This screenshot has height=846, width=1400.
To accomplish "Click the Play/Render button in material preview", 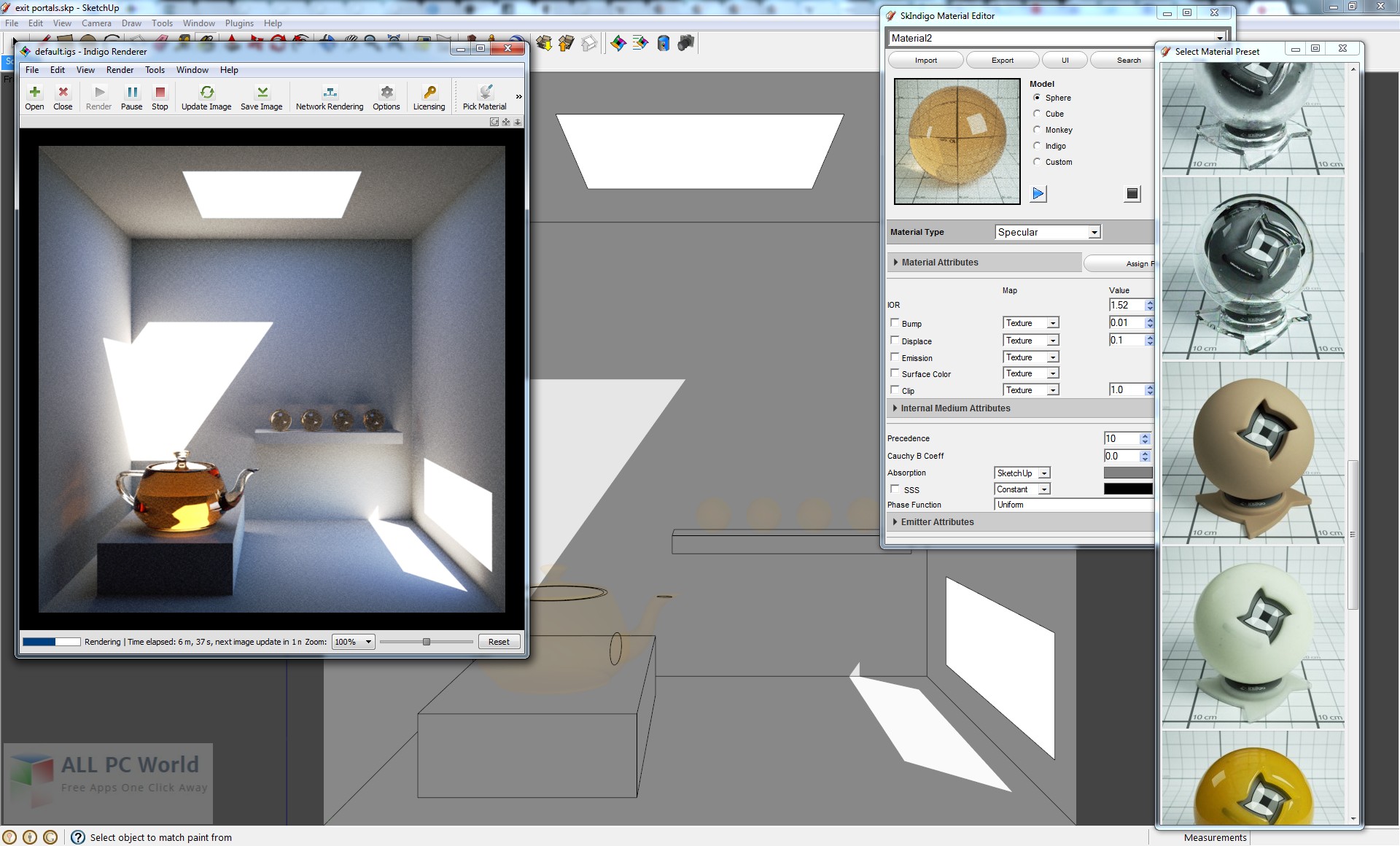I will point(1037,192).
